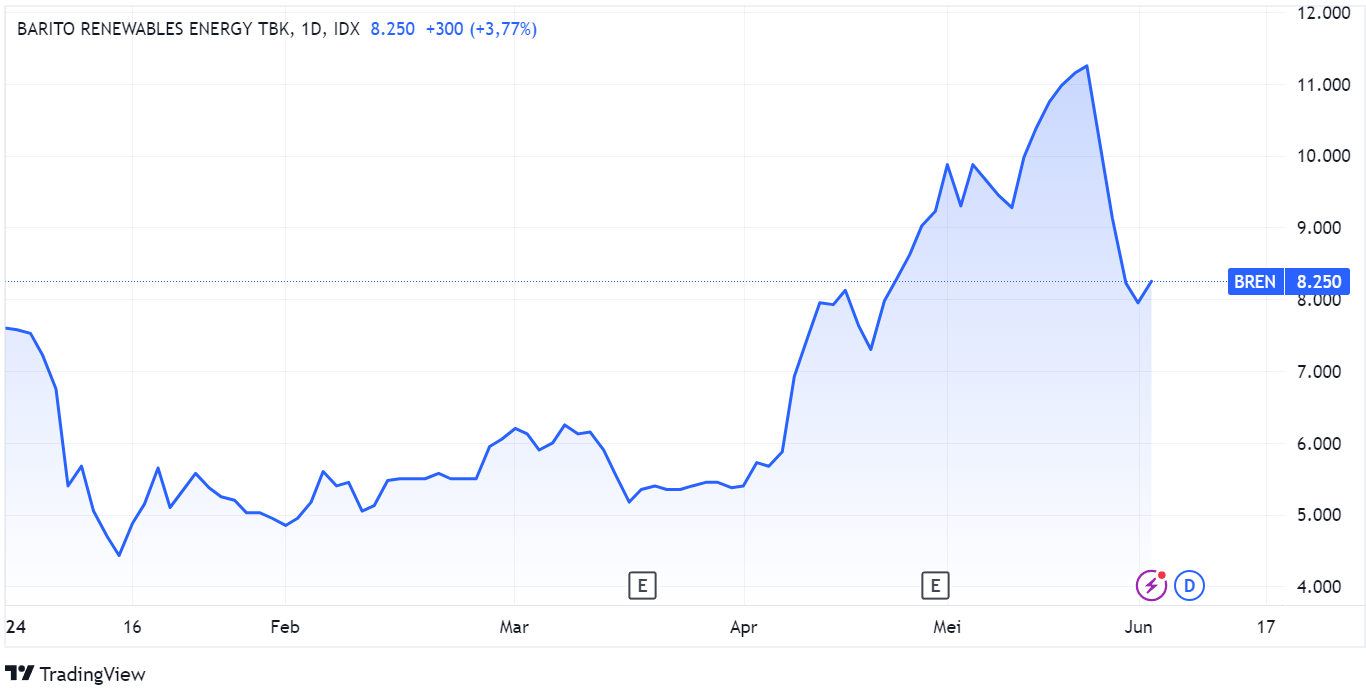1366x697 pixels.
Task: Click the '16' date axis label
Action: (x=132, y=628)
